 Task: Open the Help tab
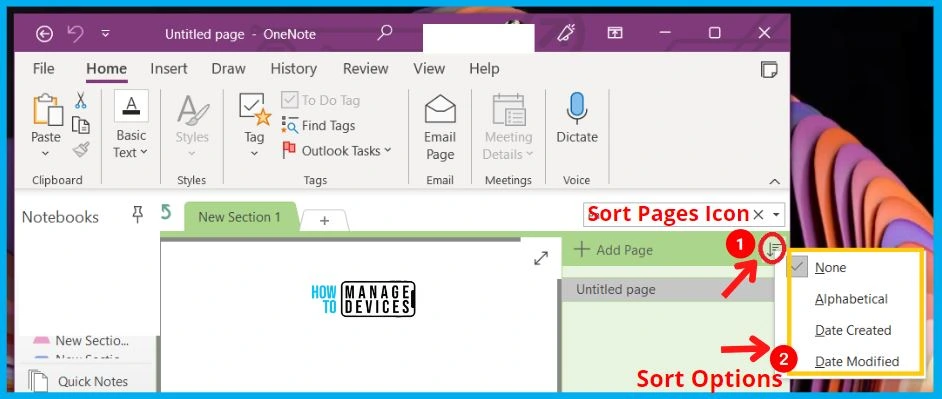point(484,69)
